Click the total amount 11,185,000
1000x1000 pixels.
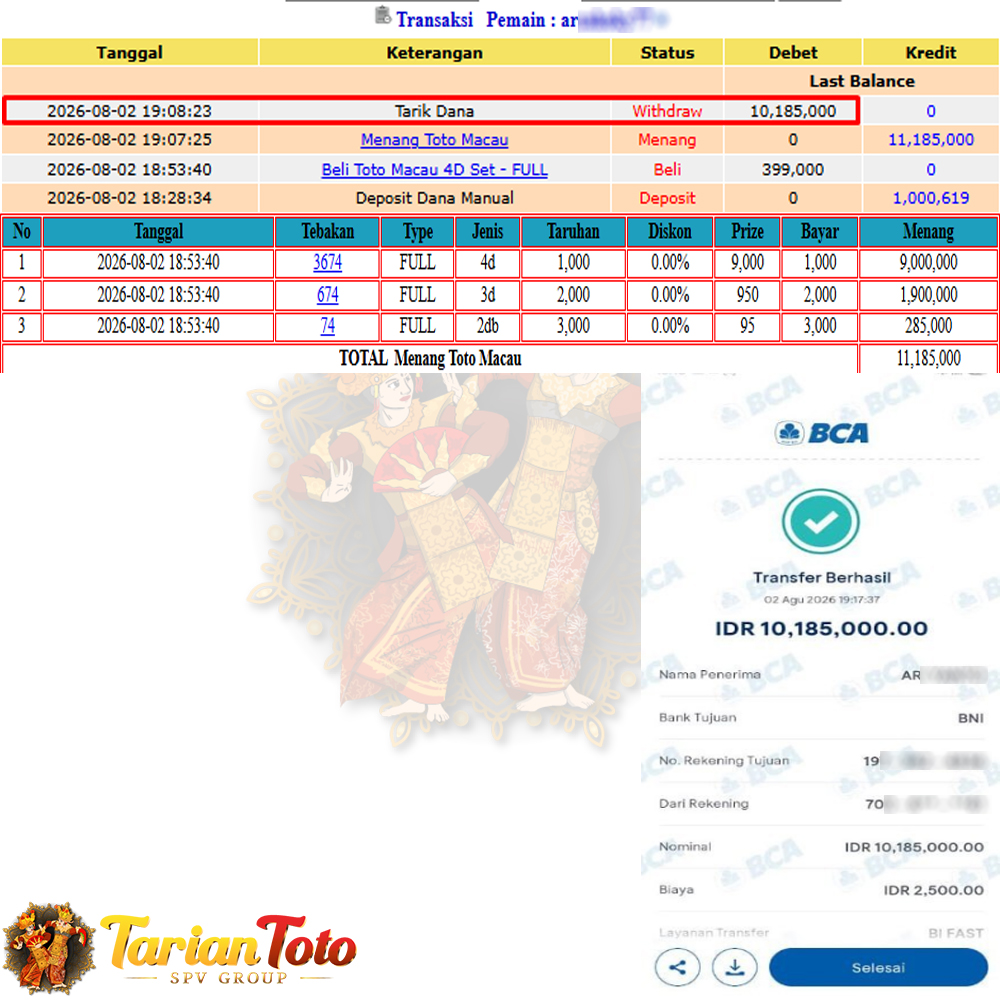928,358
